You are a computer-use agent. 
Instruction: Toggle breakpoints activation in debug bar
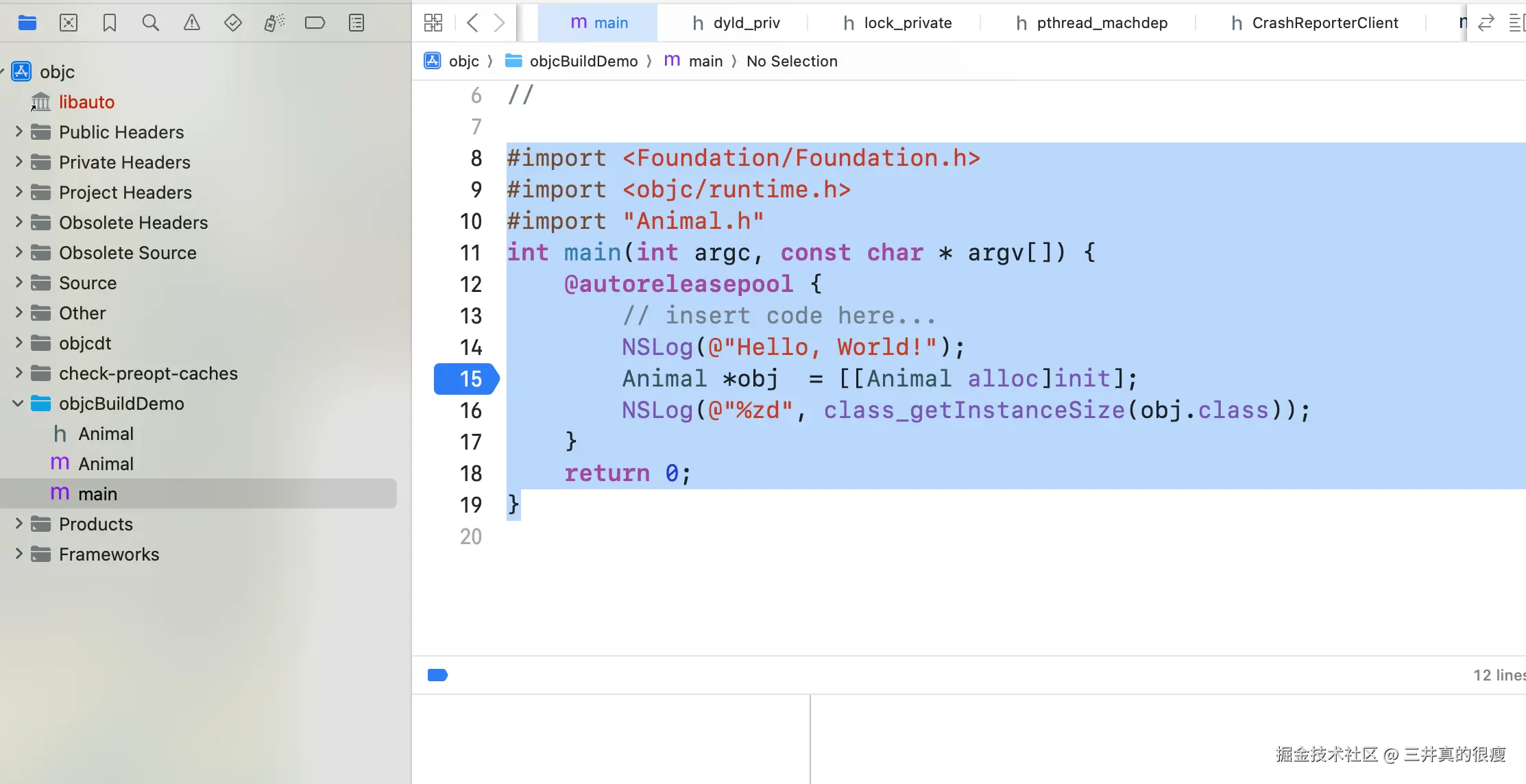pyautogui.click(x=437, y=675)
